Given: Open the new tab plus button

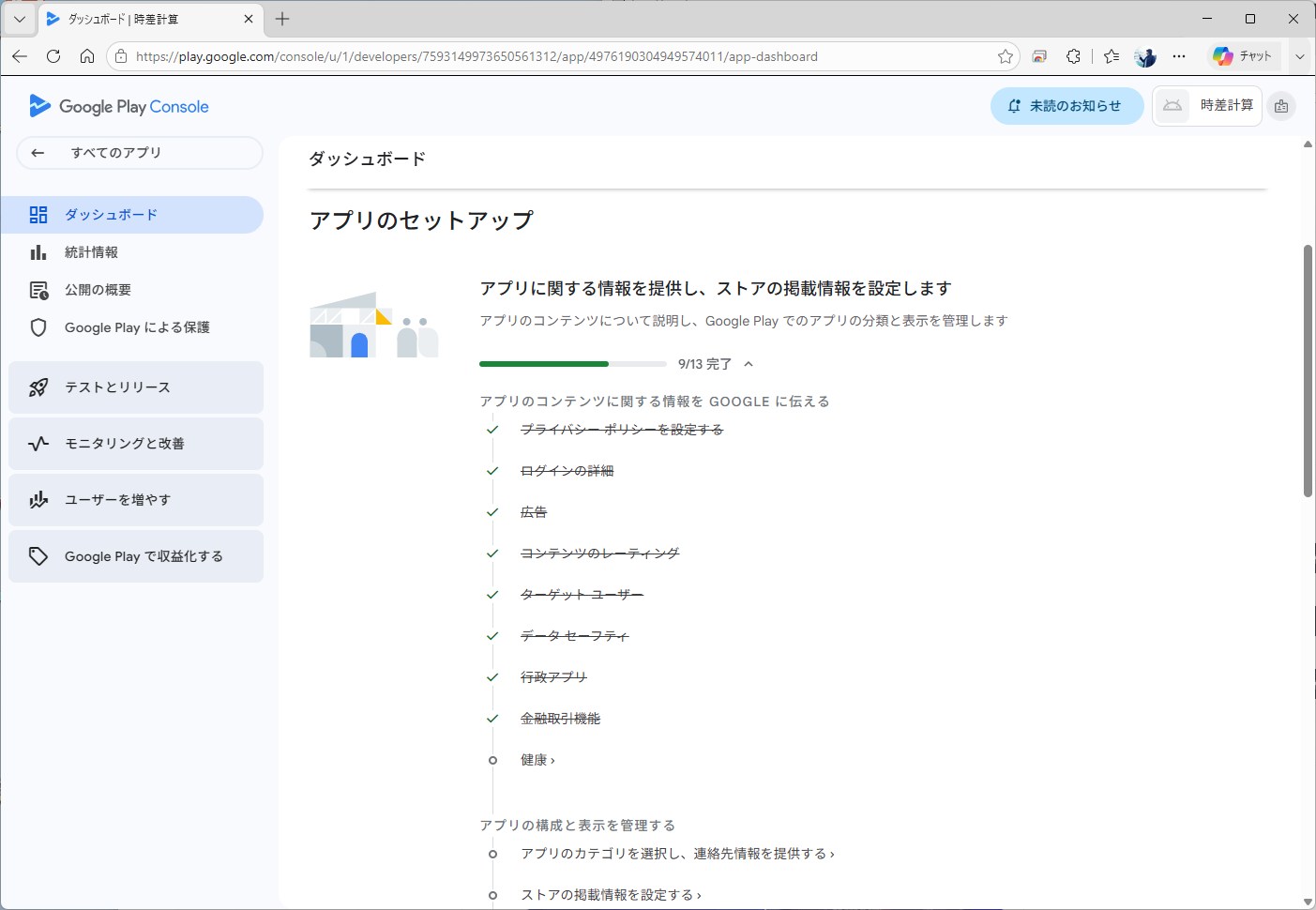Looking at the screenshot, I should (x=282, y=19).
